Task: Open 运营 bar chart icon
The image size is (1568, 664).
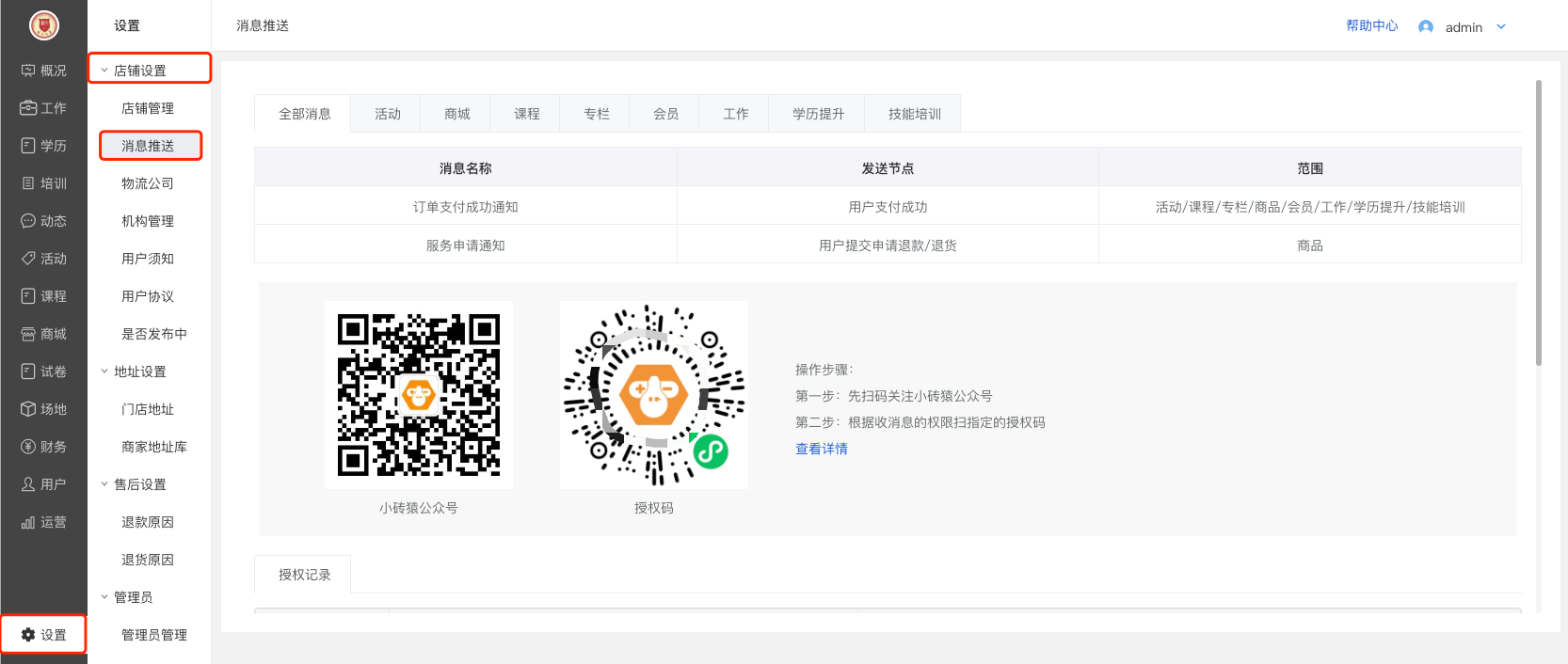Action: 28,522
